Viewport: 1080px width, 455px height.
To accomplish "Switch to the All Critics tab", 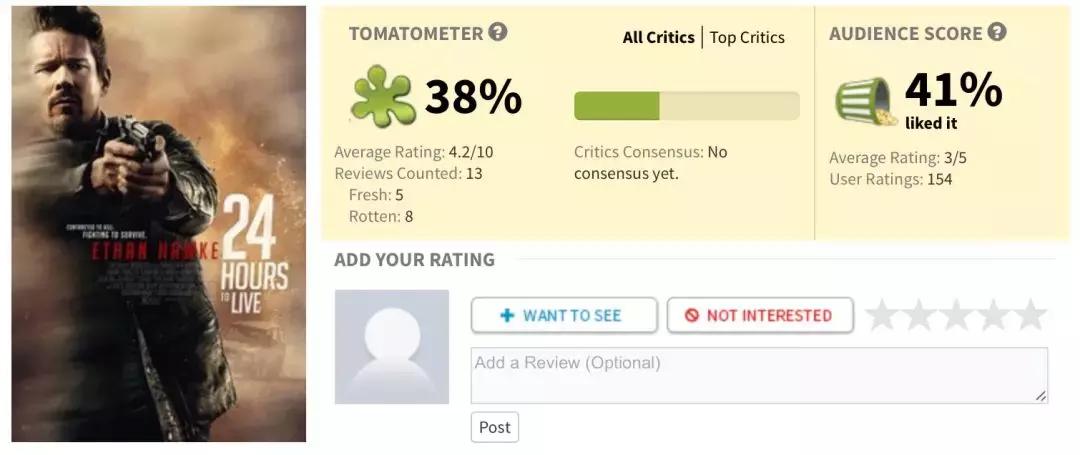I will tap(658, 37).
